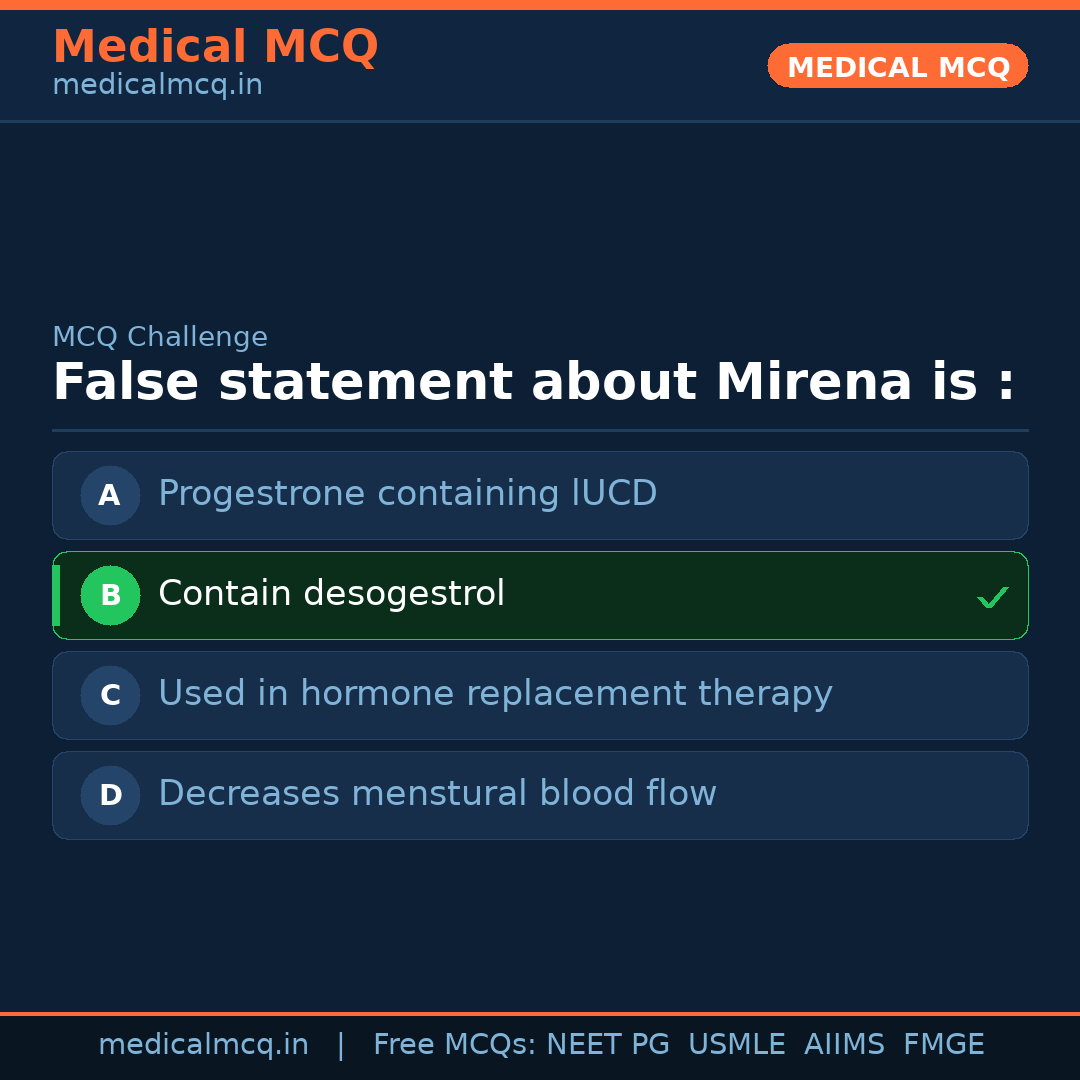The height and width of the screenshot is (1080, 1080).
Task: Open the medicalmcq.in link in the header
Action: (x=157, y=86)
